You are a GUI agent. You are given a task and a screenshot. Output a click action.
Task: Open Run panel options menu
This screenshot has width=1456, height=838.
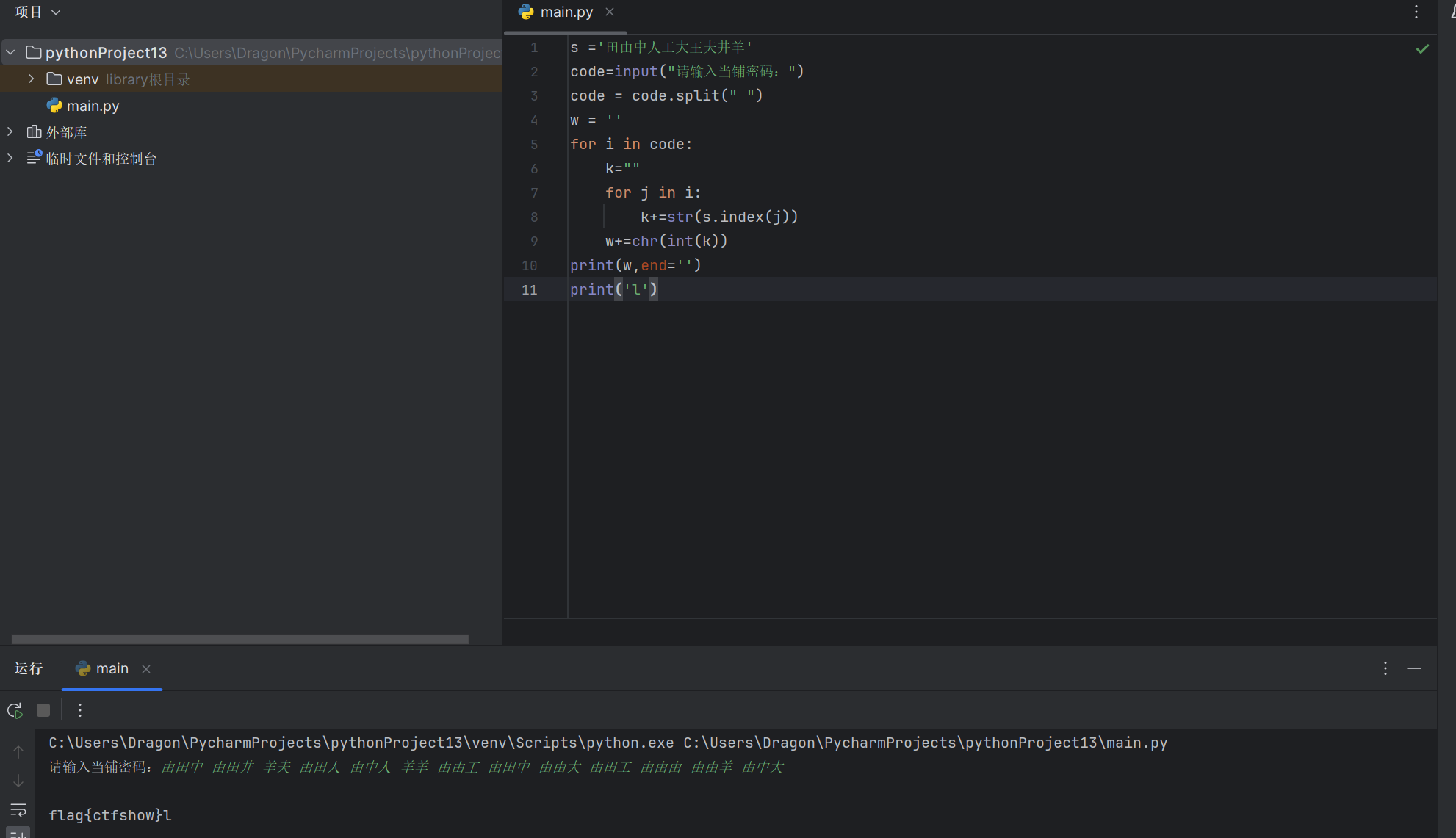click(x=1385, y=668)
